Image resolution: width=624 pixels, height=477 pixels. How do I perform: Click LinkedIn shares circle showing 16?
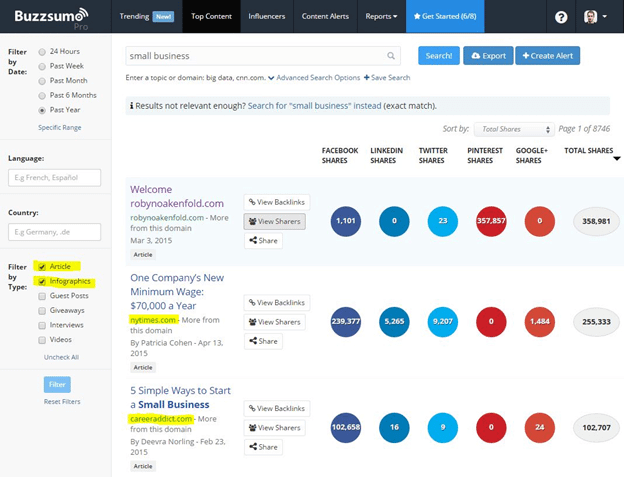click(394, 428)
